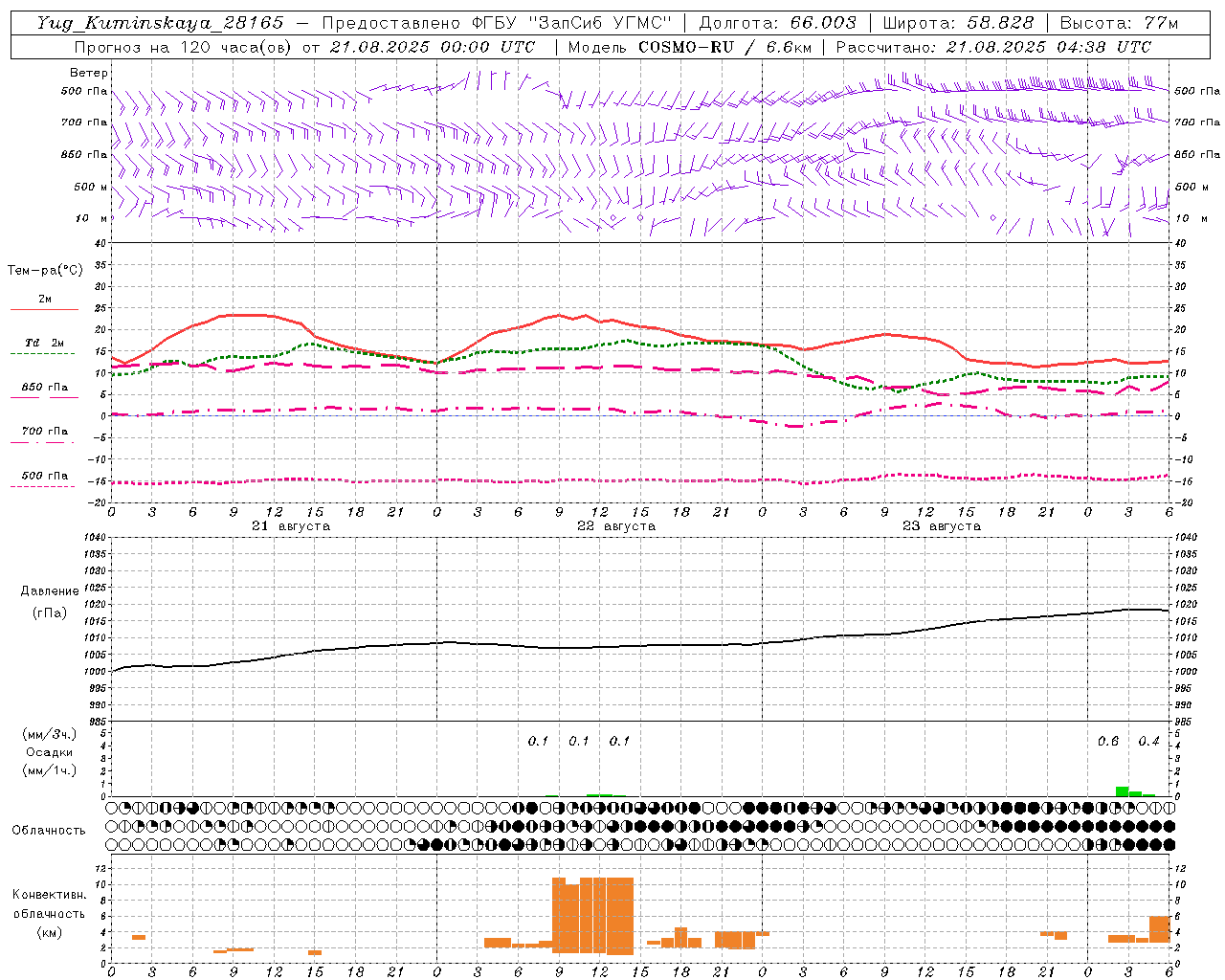This screenshot has height=980, width=1225.
Task: Click the 700 гПа temperature legend entry
Action: click(44, 431)
